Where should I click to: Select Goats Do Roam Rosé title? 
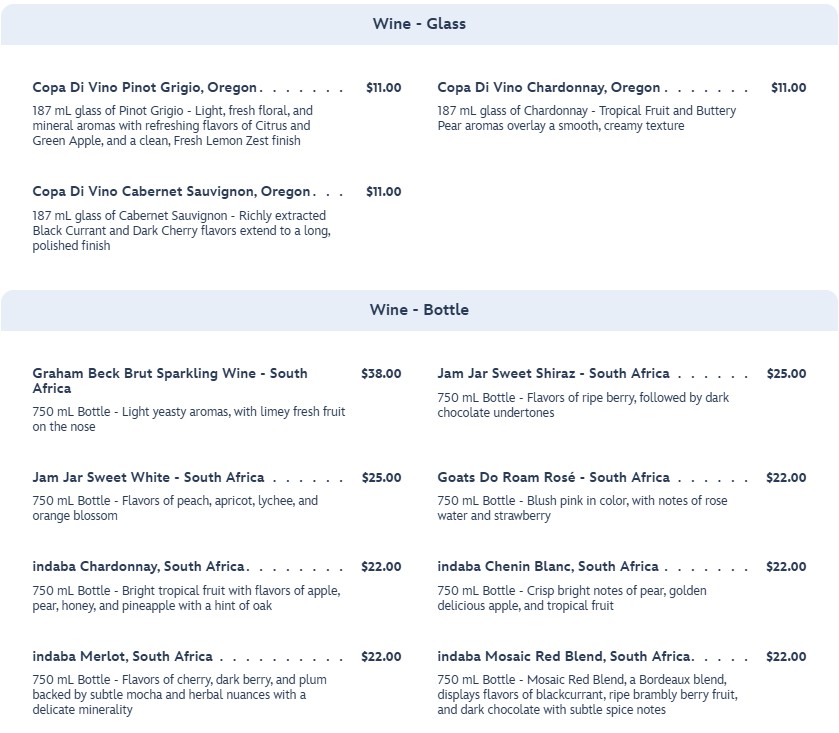[x=553, y=478]
